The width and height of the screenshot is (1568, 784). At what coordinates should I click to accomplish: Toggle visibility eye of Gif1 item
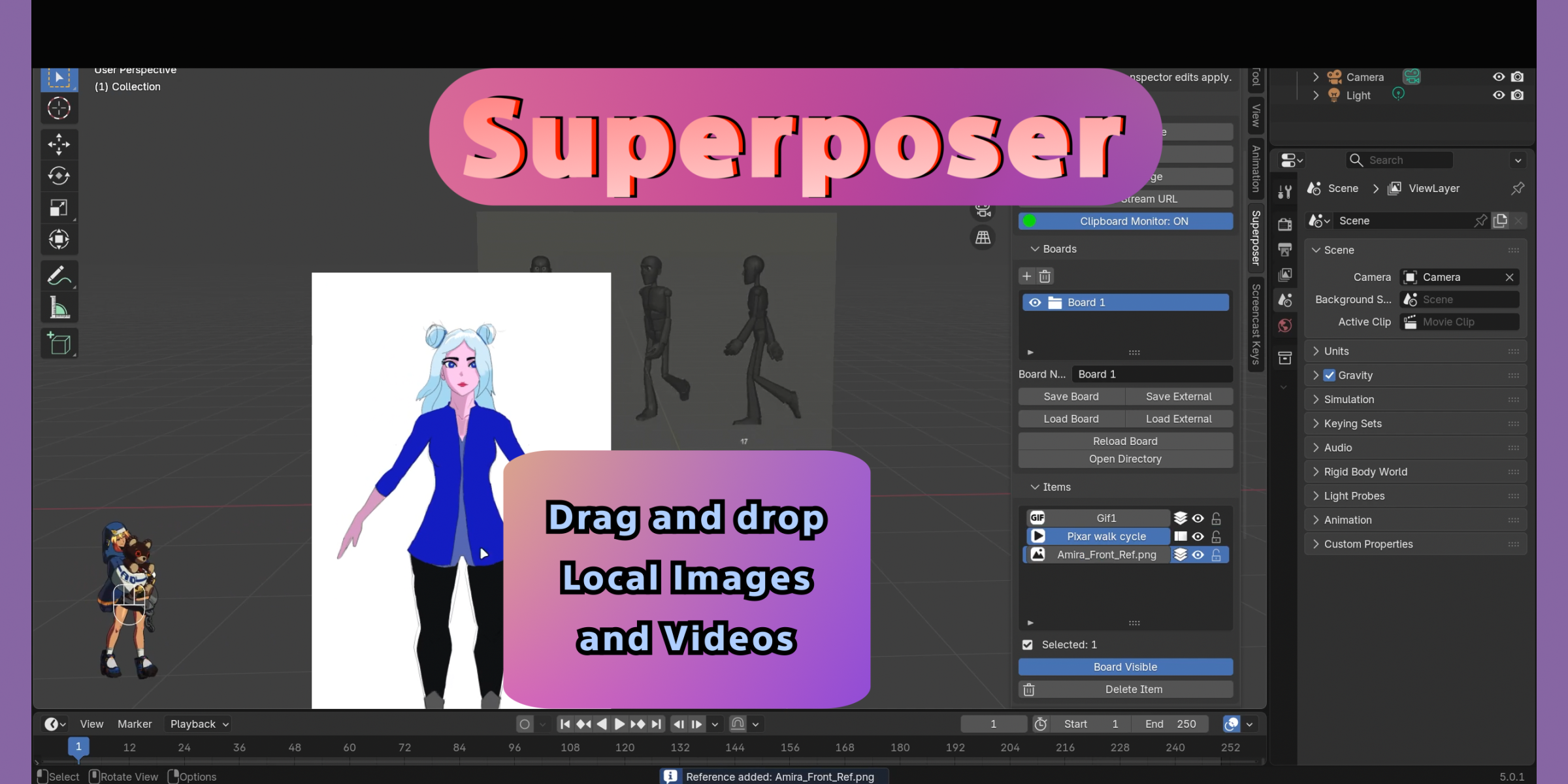tap(1198, 518)
